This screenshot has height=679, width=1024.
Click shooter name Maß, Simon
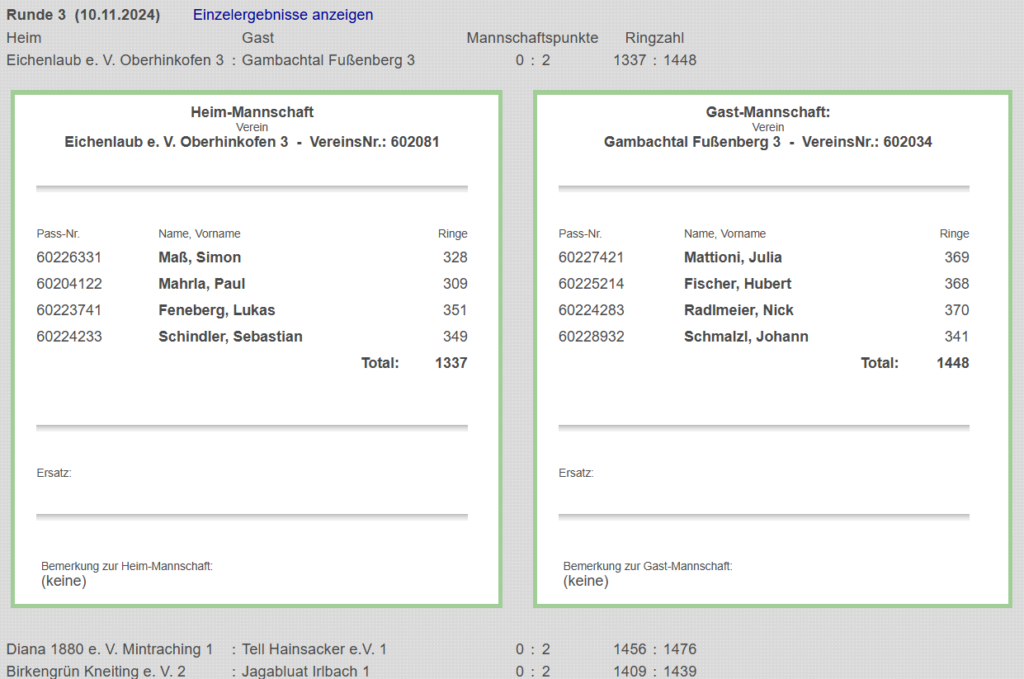pos(200,258)
